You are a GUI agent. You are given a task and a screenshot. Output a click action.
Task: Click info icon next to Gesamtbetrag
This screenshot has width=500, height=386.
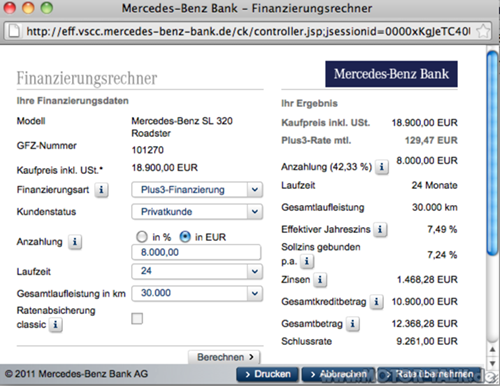pyautogui.click(x=353, y=324)
